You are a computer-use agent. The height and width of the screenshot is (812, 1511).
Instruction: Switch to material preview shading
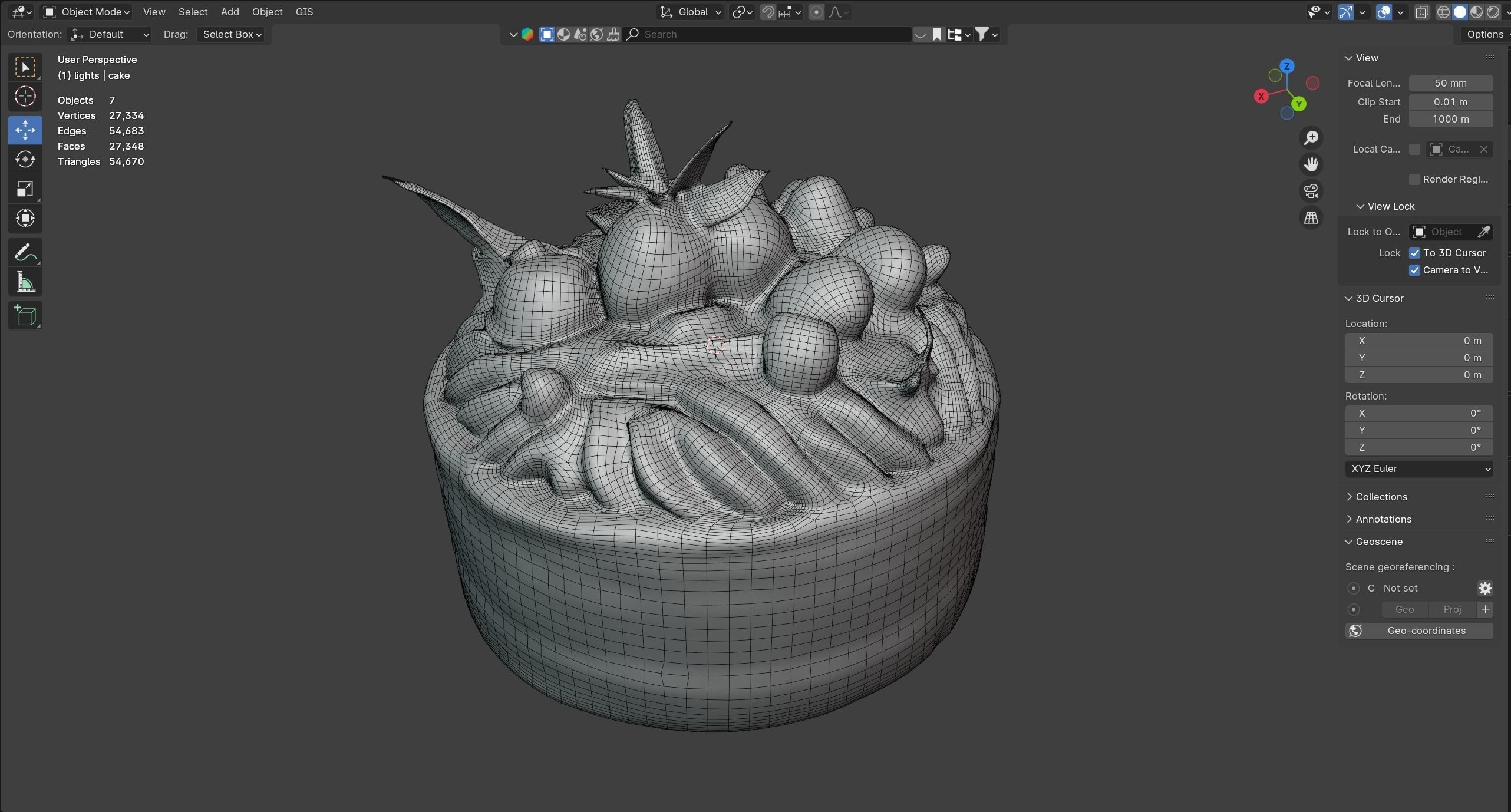pos(1476,12)
